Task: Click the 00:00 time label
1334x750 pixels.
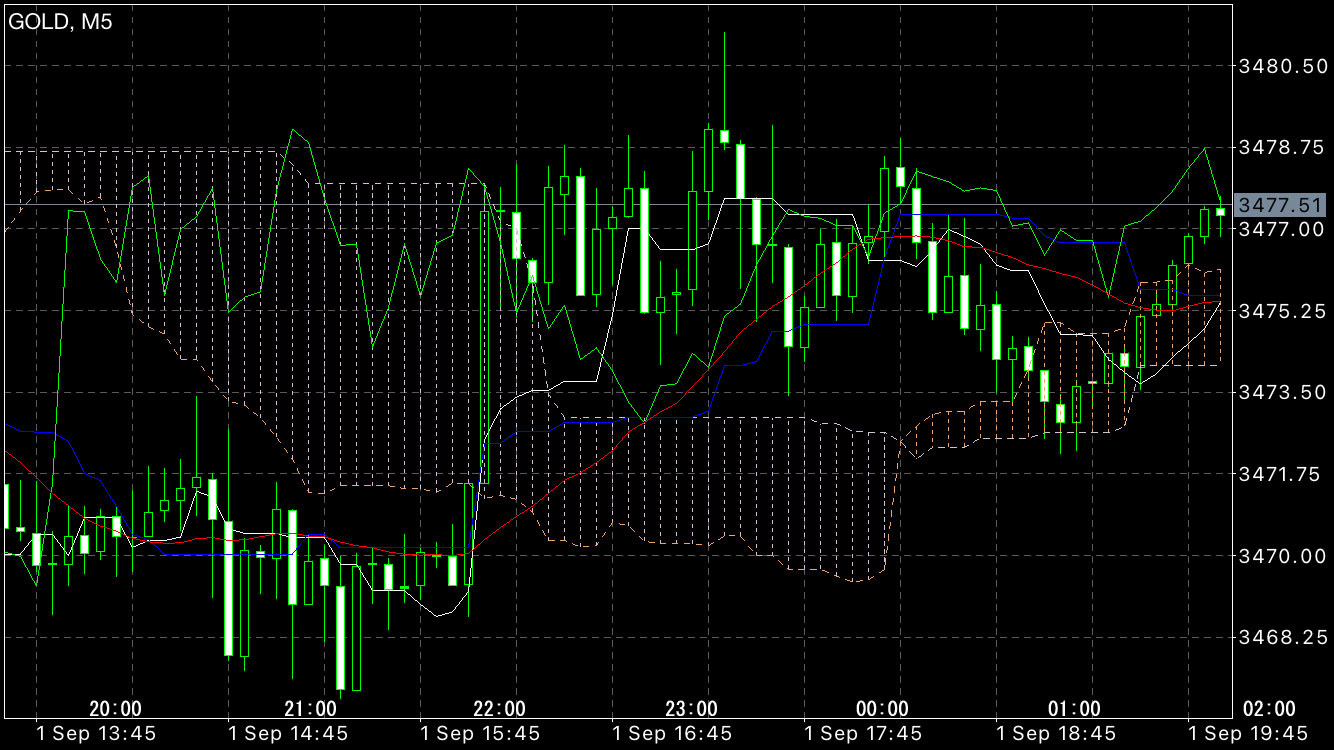Action: click(882, 709)
